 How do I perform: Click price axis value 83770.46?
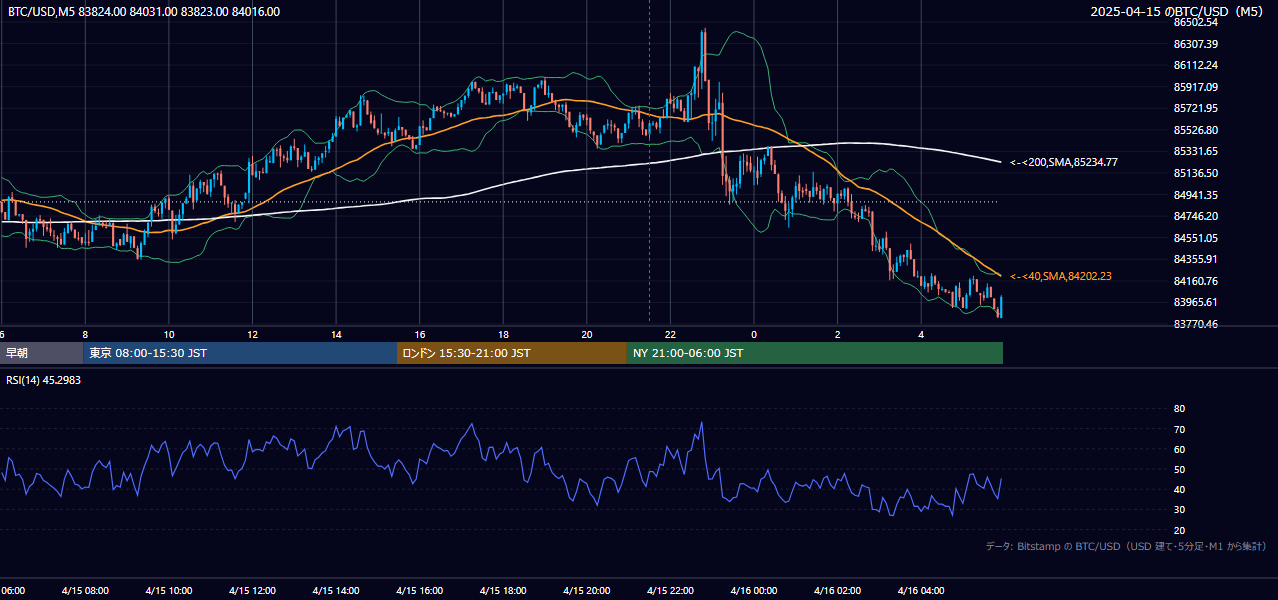tap(1195, 324)
